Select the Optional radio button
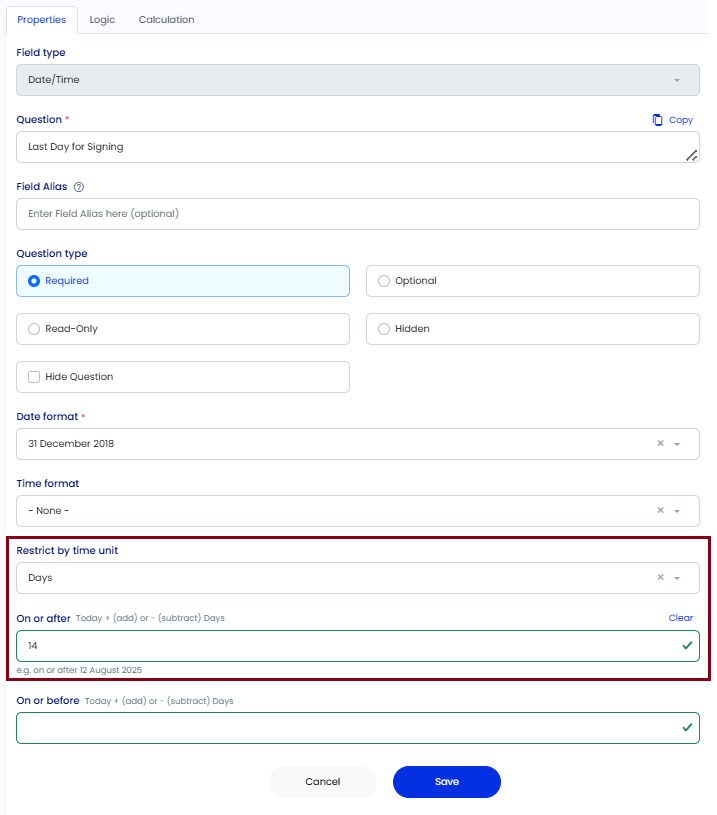The height and width of the screenshot is (815, 717). [384, 281]
